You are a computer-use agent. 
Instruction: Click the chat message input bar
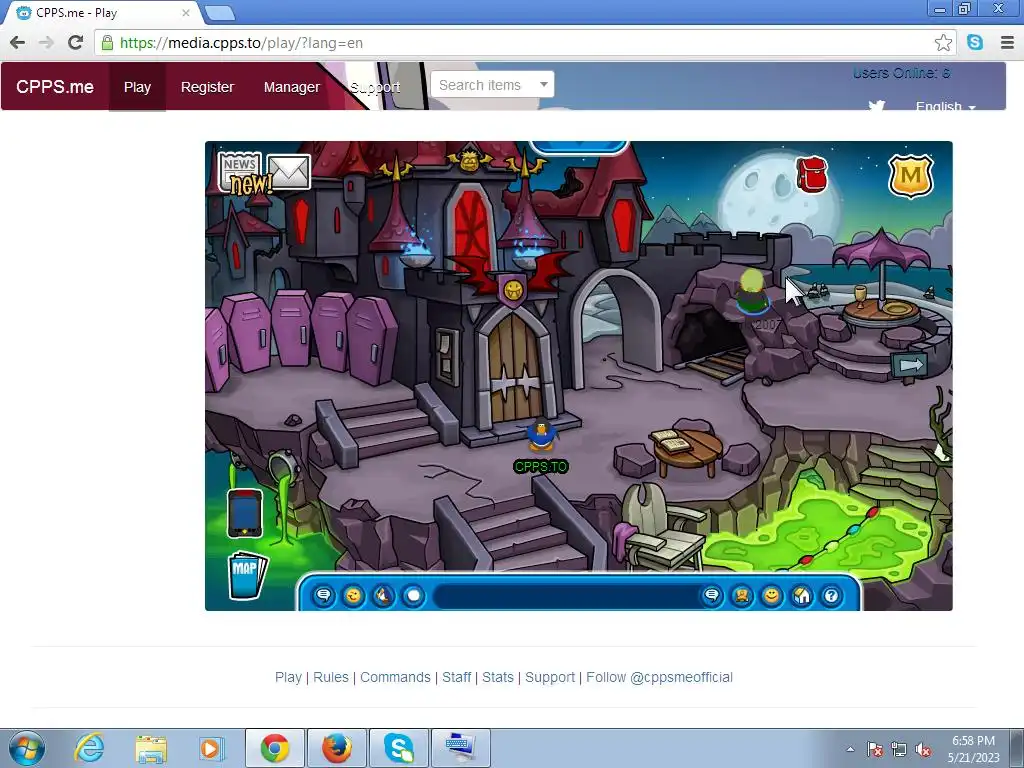coord(566,596)
